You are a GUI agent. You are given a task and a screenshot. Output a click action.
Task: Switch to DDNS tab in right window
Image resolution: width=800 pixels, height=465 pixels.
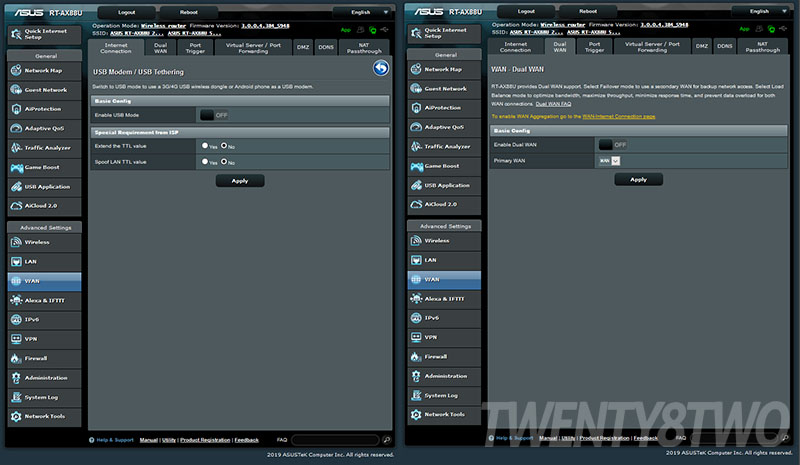724,46
